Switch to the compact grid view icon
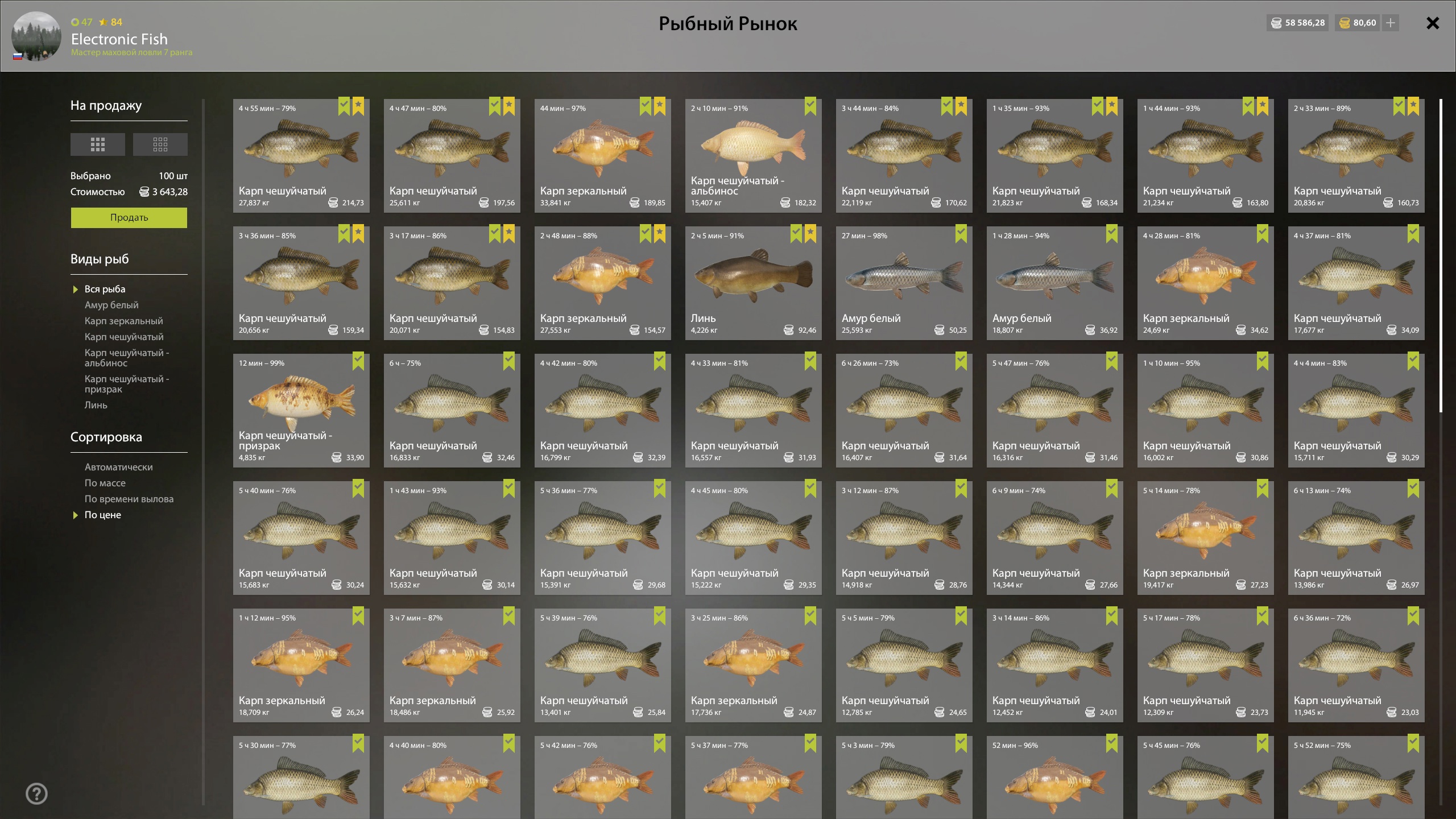Image resolution: width=1456 pixels, height=819 pixels. (x=160, y=144)
